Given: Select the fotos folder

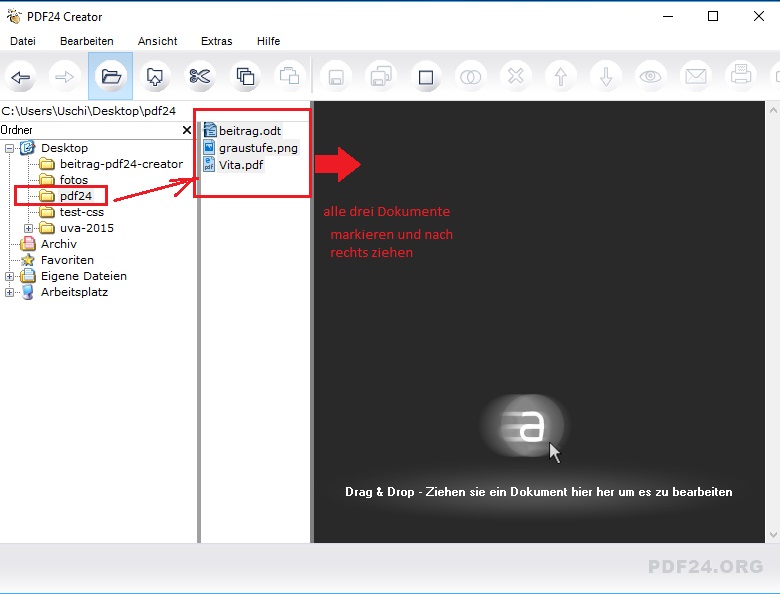Looking at the screenshot, I should coord(74,180).
